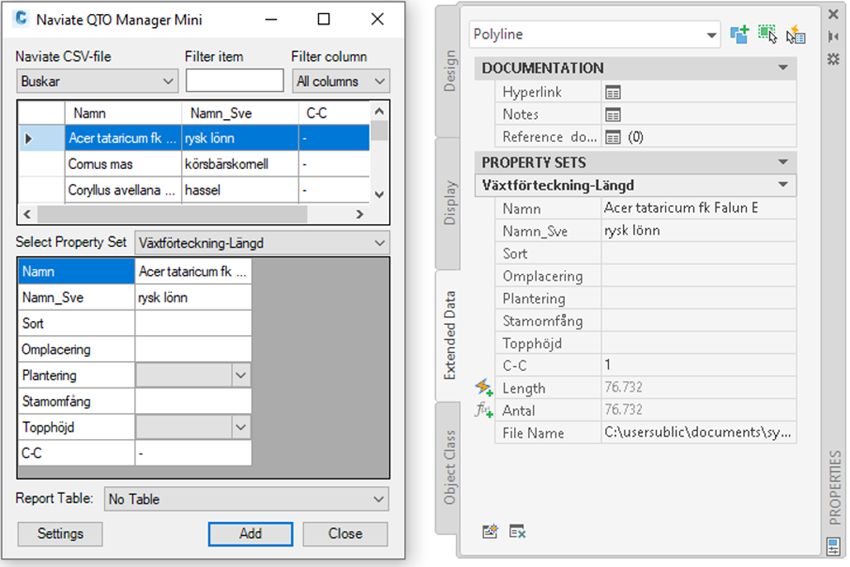Click the vertical scrollbar down arrow in CSV table
The height and width of the screenshot is (567, 850).
pyautogui.click(x=379, y=195)
